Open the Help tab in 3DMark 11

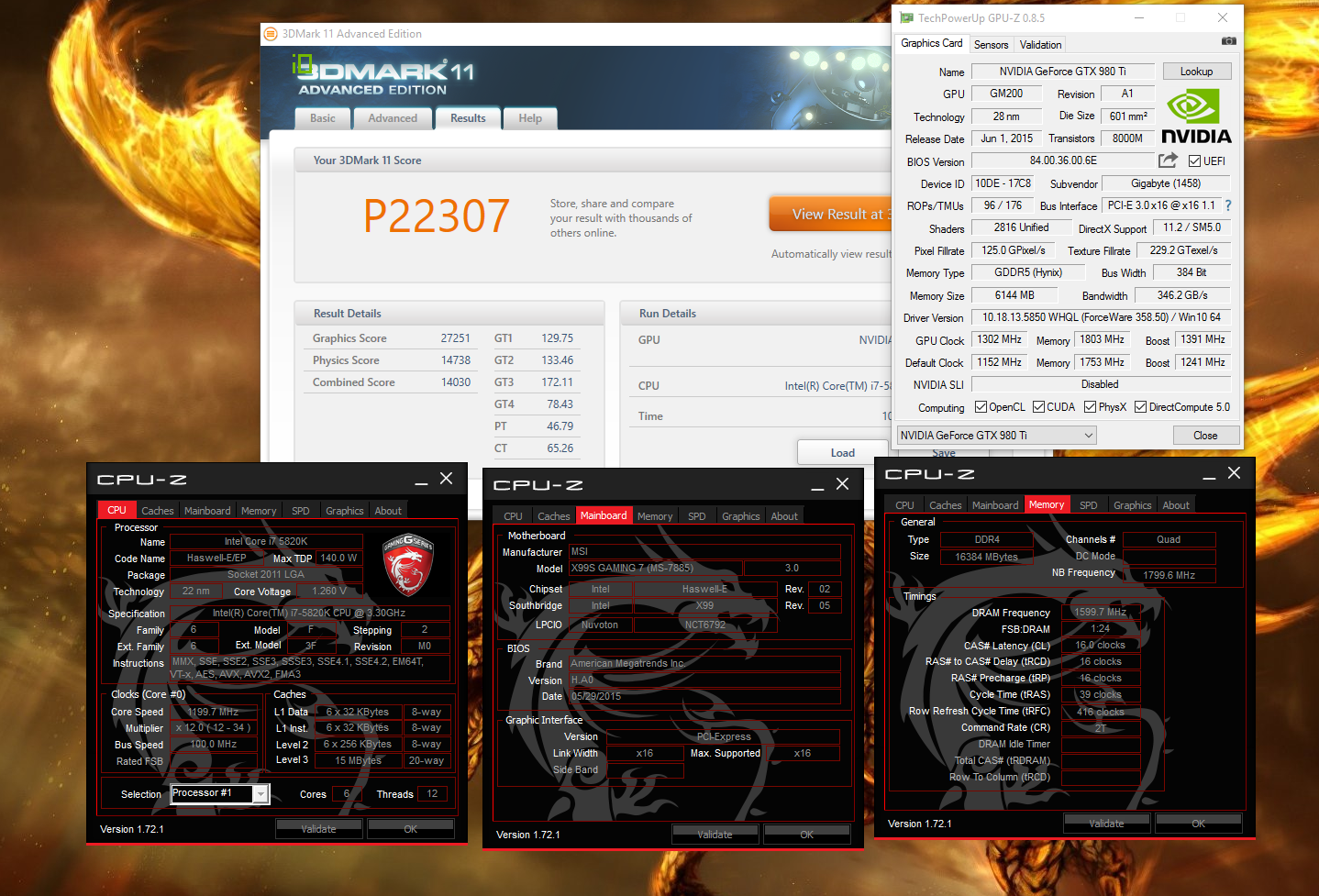[x=530, y=118]
